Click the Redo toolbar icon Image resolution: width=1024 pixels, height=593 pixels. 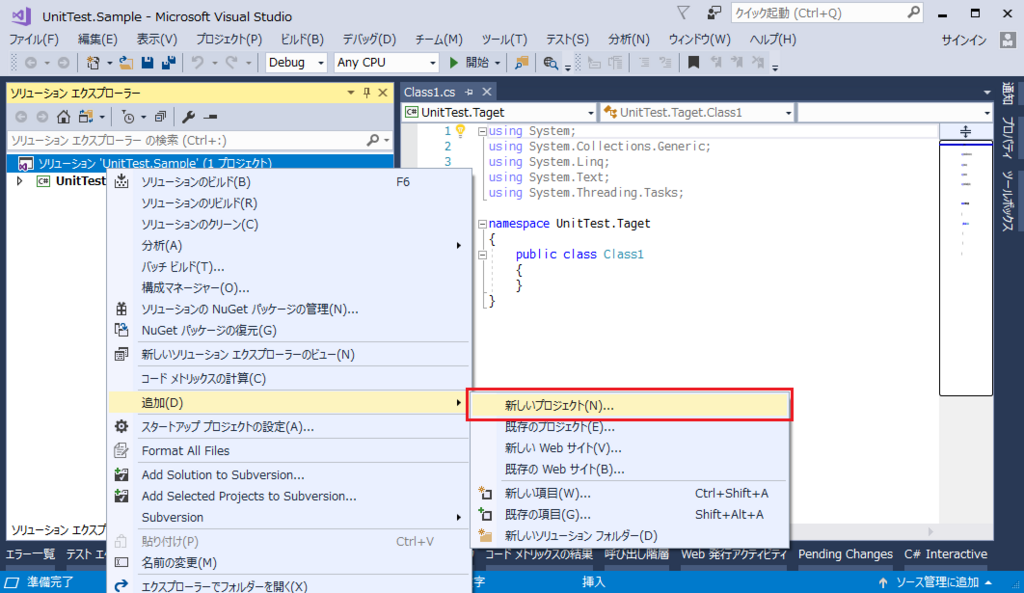point(231,63)
